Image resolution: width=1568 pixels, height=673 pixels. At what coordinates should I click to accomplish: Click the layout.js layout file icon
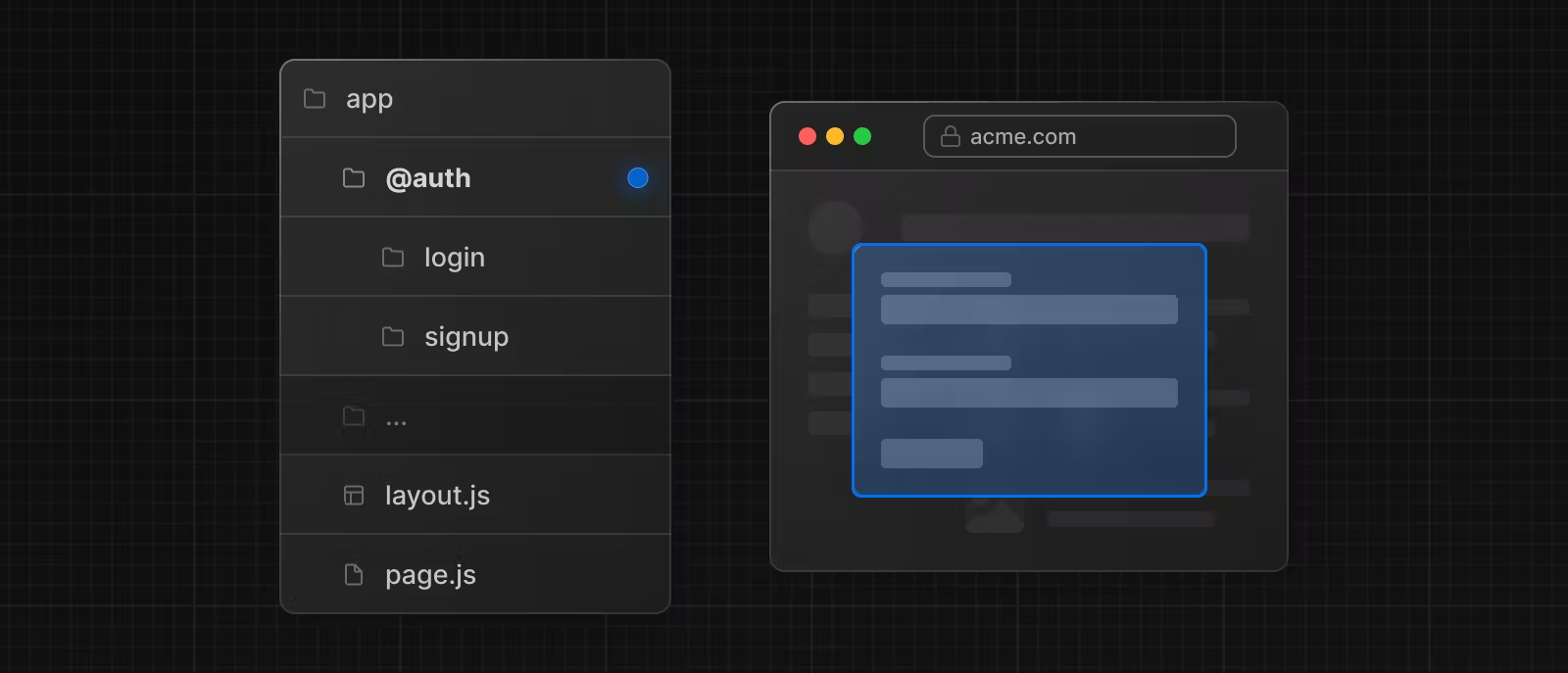(354, 496)
